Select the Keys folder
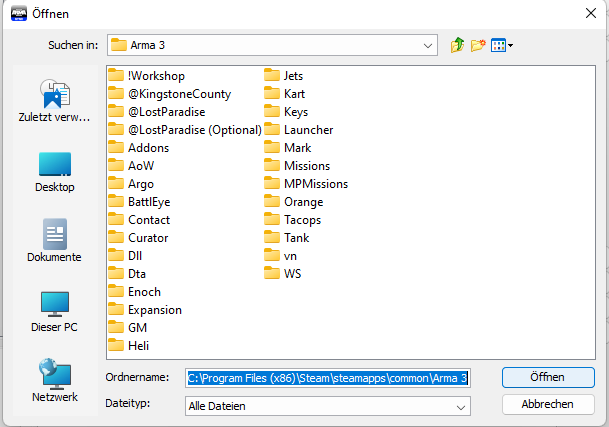609x427 pixels. [x=286, y=112]
